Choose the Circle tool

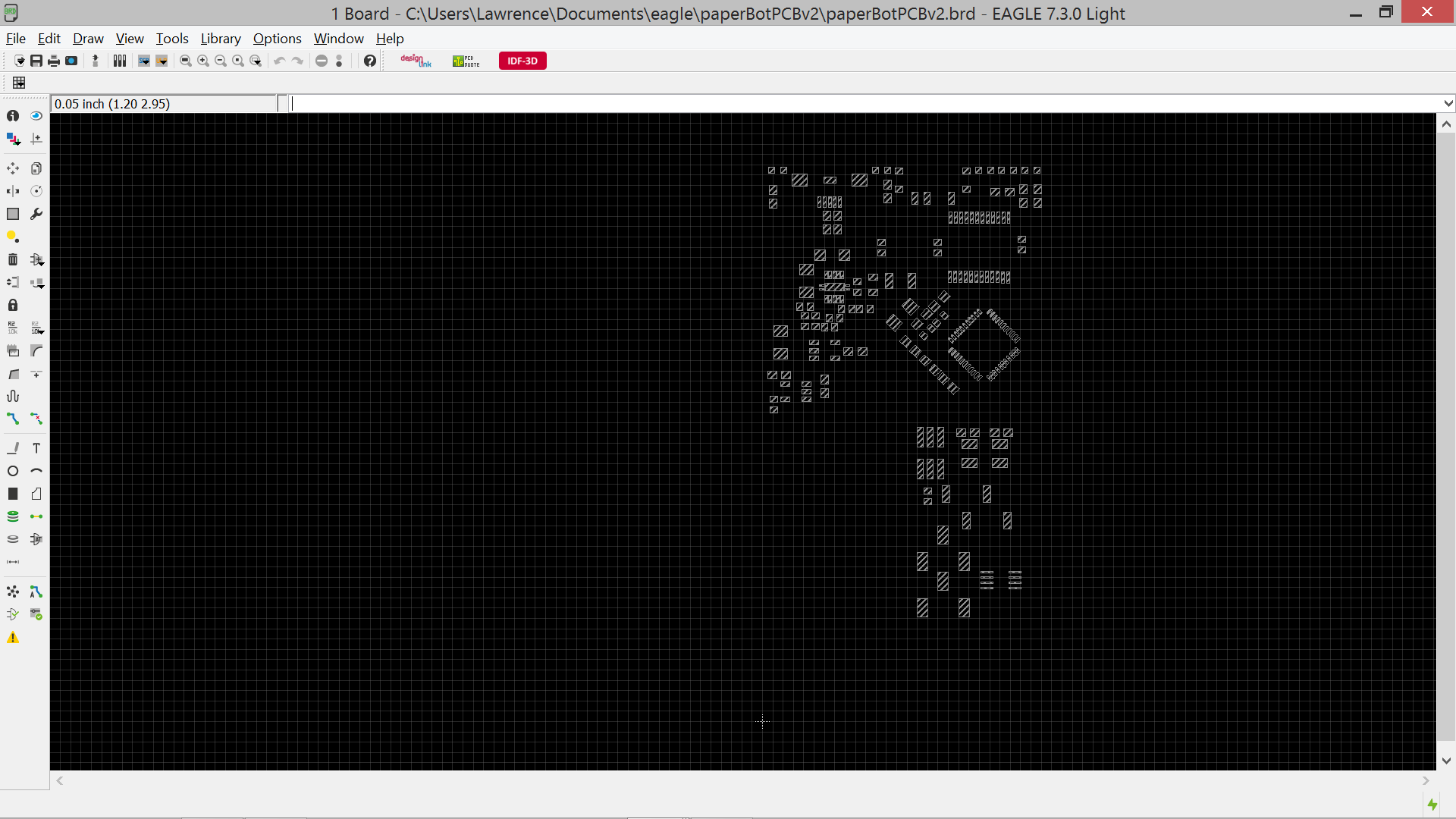tap(13, 471)
